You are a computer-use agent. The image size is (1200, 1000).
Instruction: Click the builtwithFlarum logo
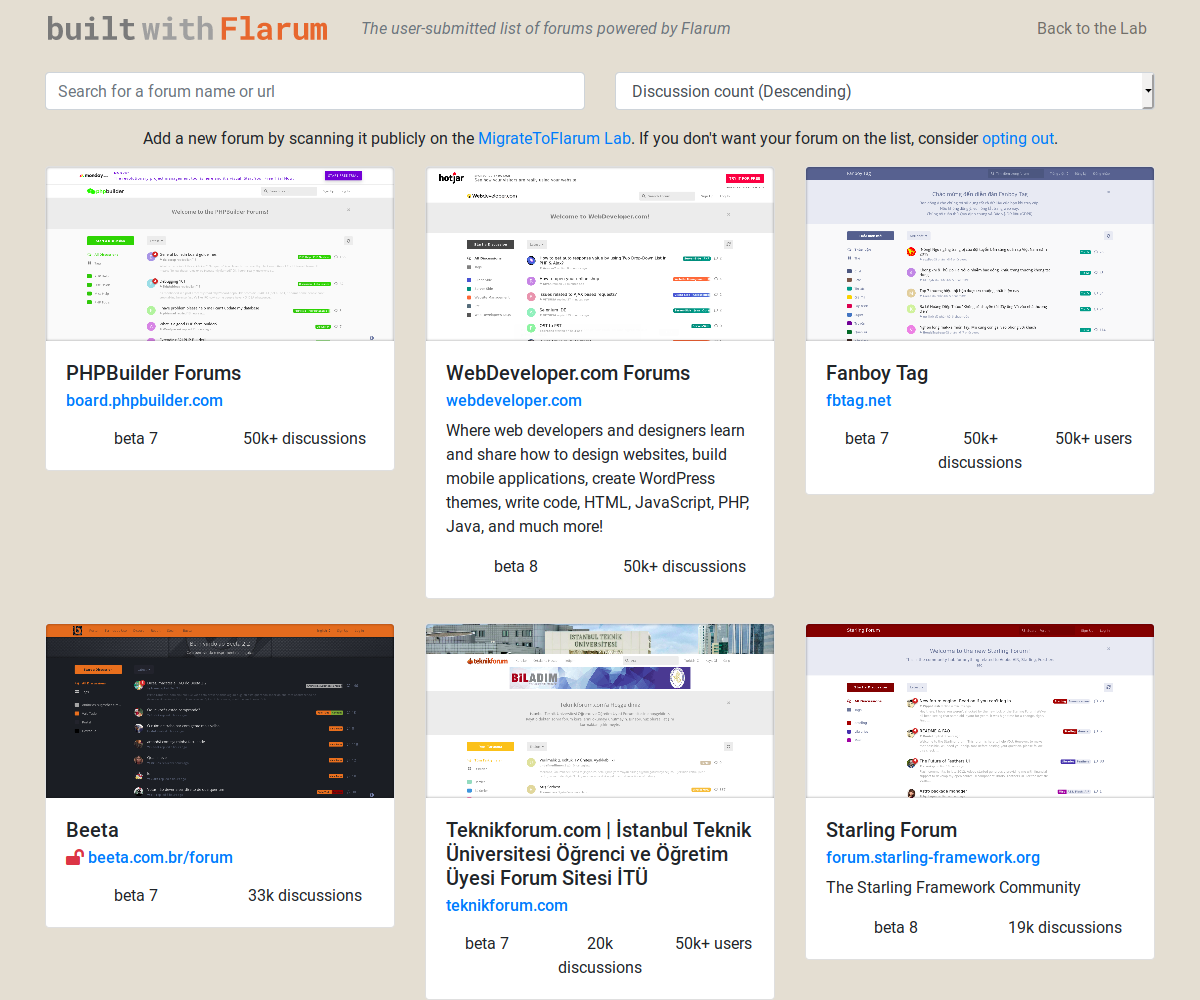pyautogui.click(x=186, y=28)
